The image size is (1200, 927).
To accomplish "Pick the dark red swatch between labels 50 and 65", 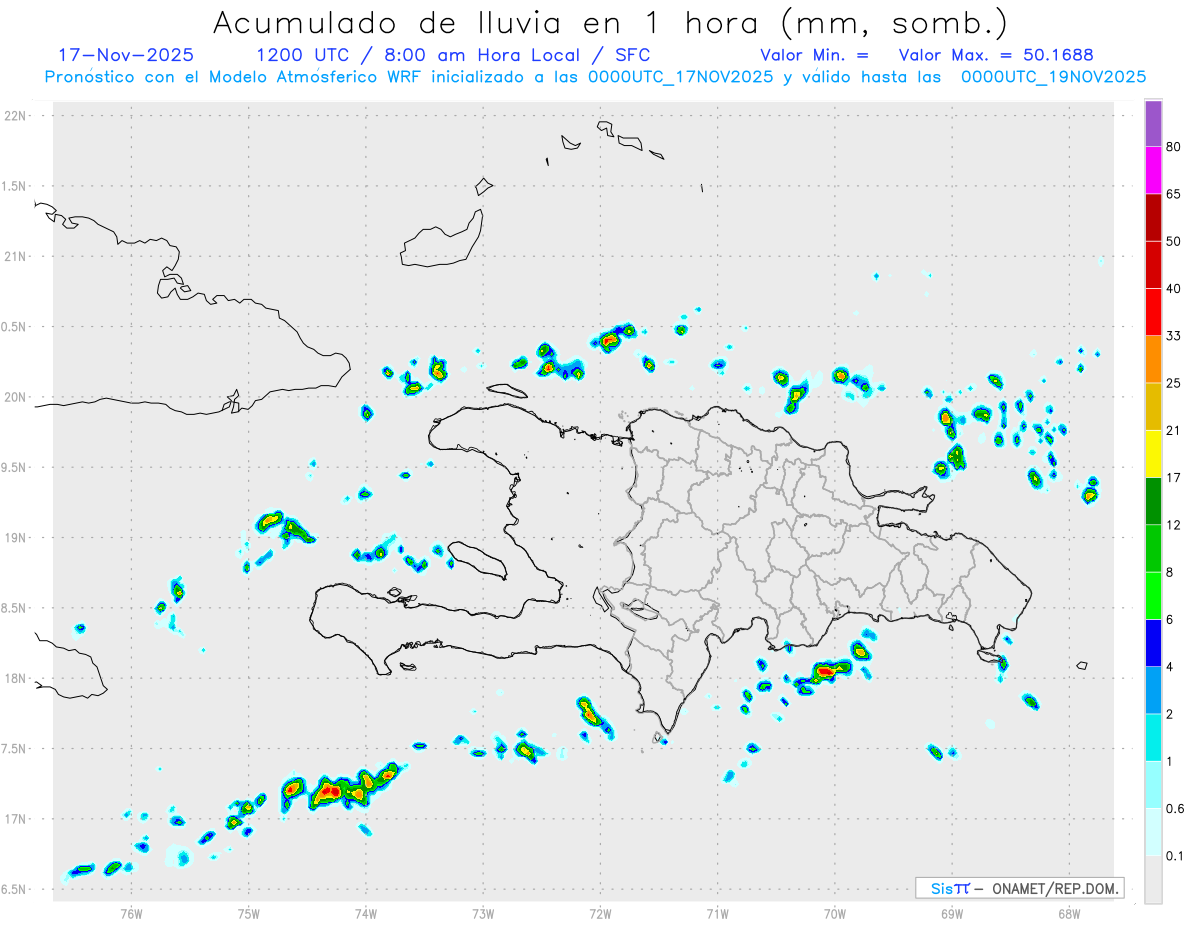I will coord(1153,217).
